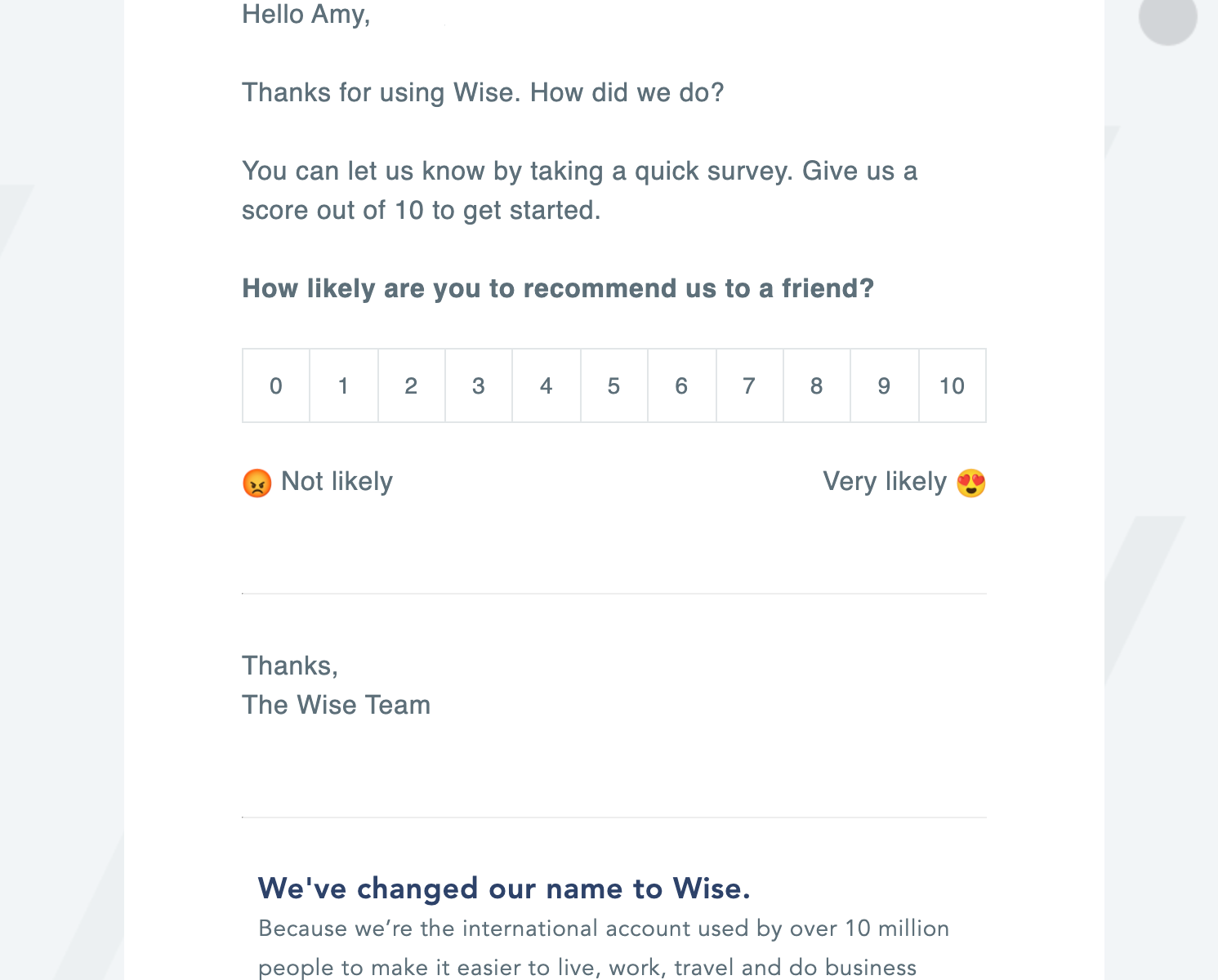Click "The Wise Team" signature
1218x980 pixels.
click(336, 705)
